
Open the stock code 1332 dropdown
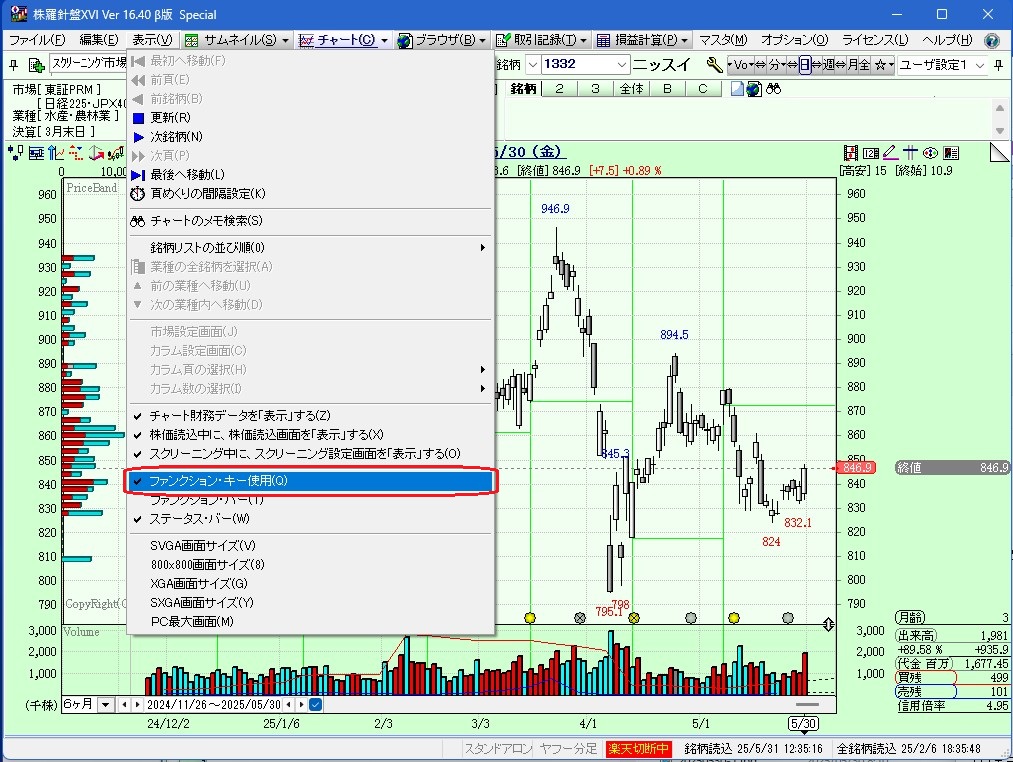coord(621,65)
